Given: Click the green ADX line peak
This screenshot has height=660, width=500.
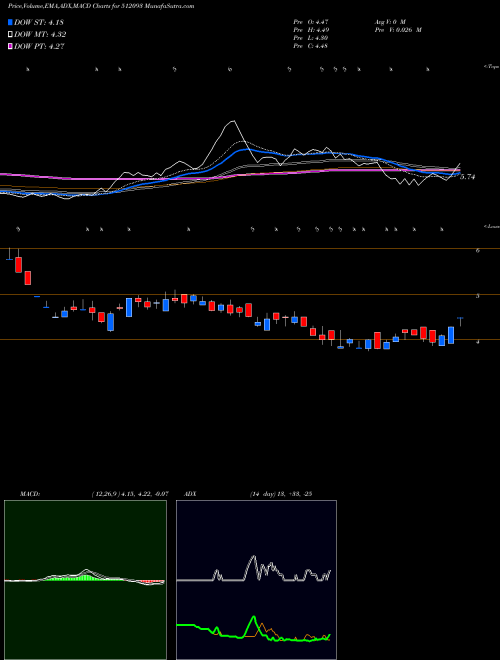Looking at the screenshot, I should (x=254, y=617).
